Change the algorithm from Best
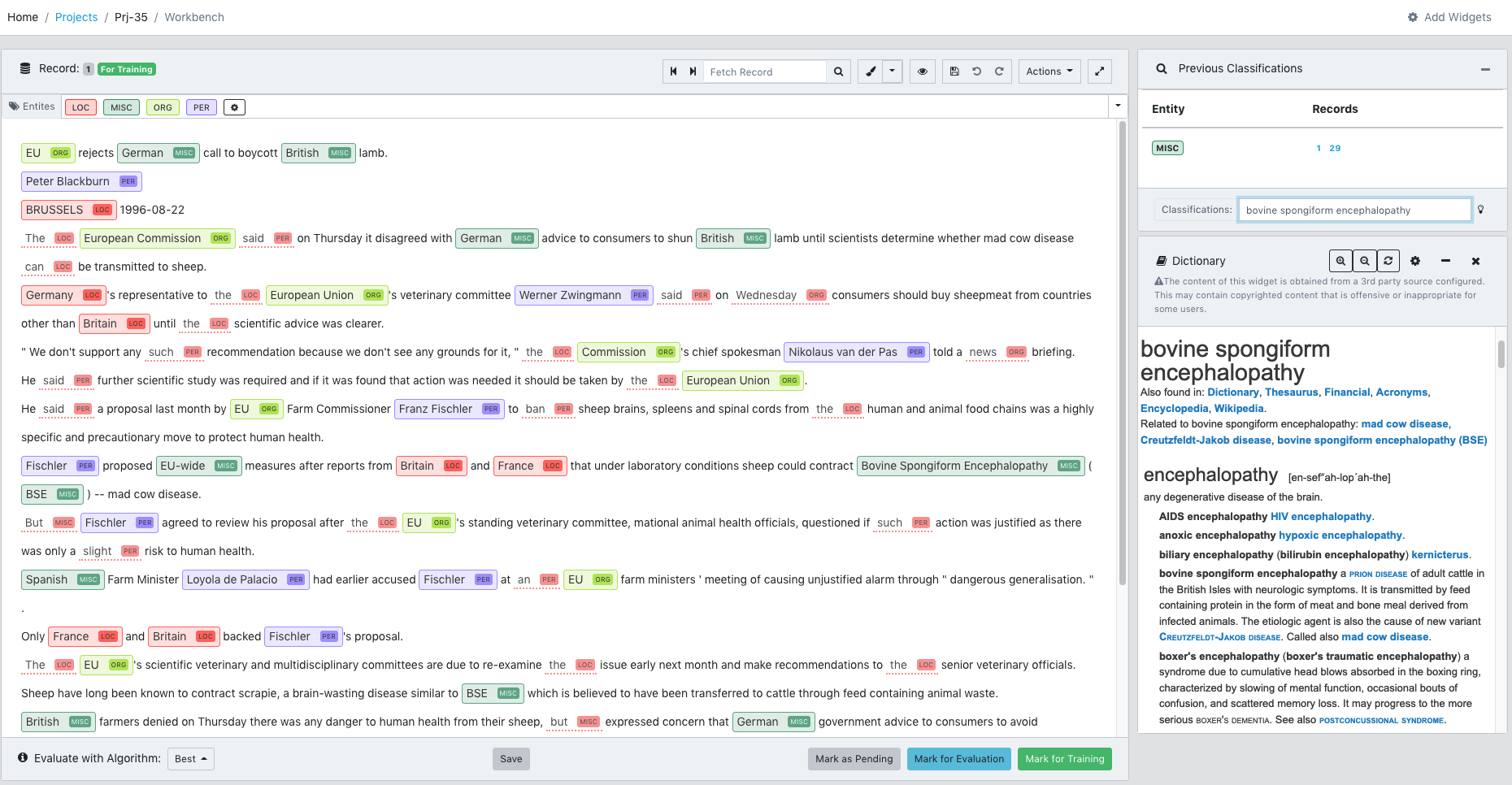This screenshot has height=785, width=1512. (x=190, y=758)
